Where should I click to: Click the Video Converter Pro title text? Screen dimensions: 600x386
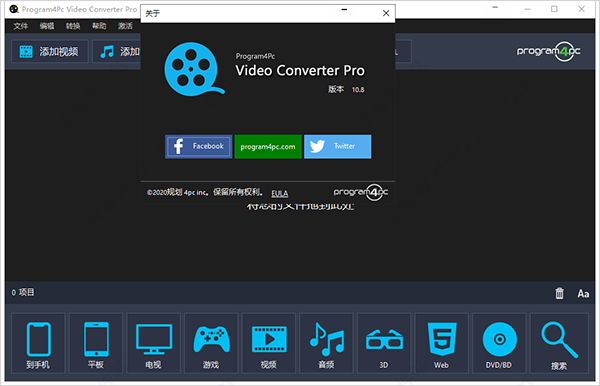point(300,70)
